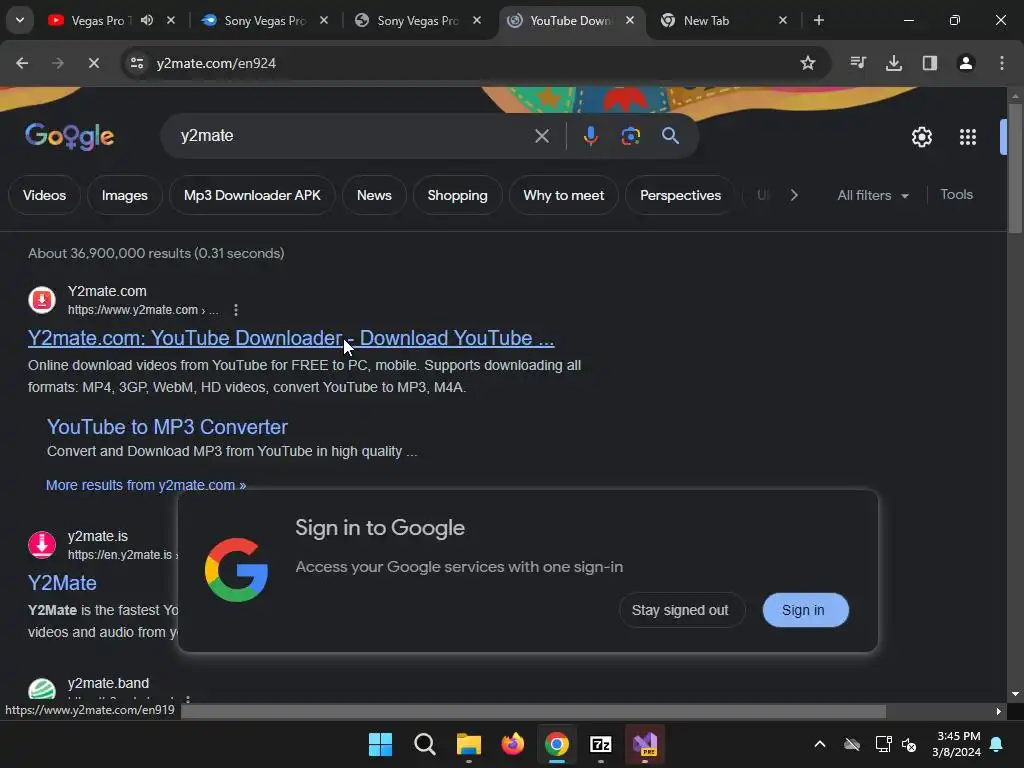Select the Shopping filter chip
This screenshot has width=1024, height=768.
tap(457, 195)
